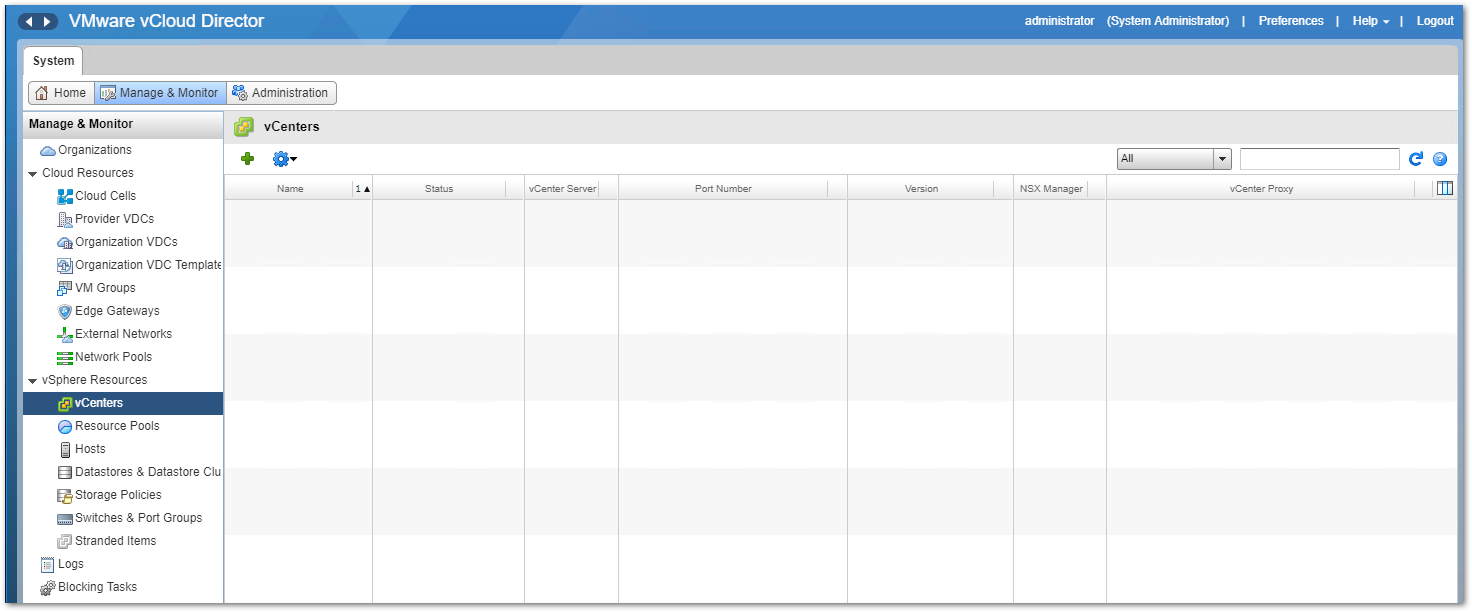
Task: Go to the Home view
Action: click(x=61, y=93)
